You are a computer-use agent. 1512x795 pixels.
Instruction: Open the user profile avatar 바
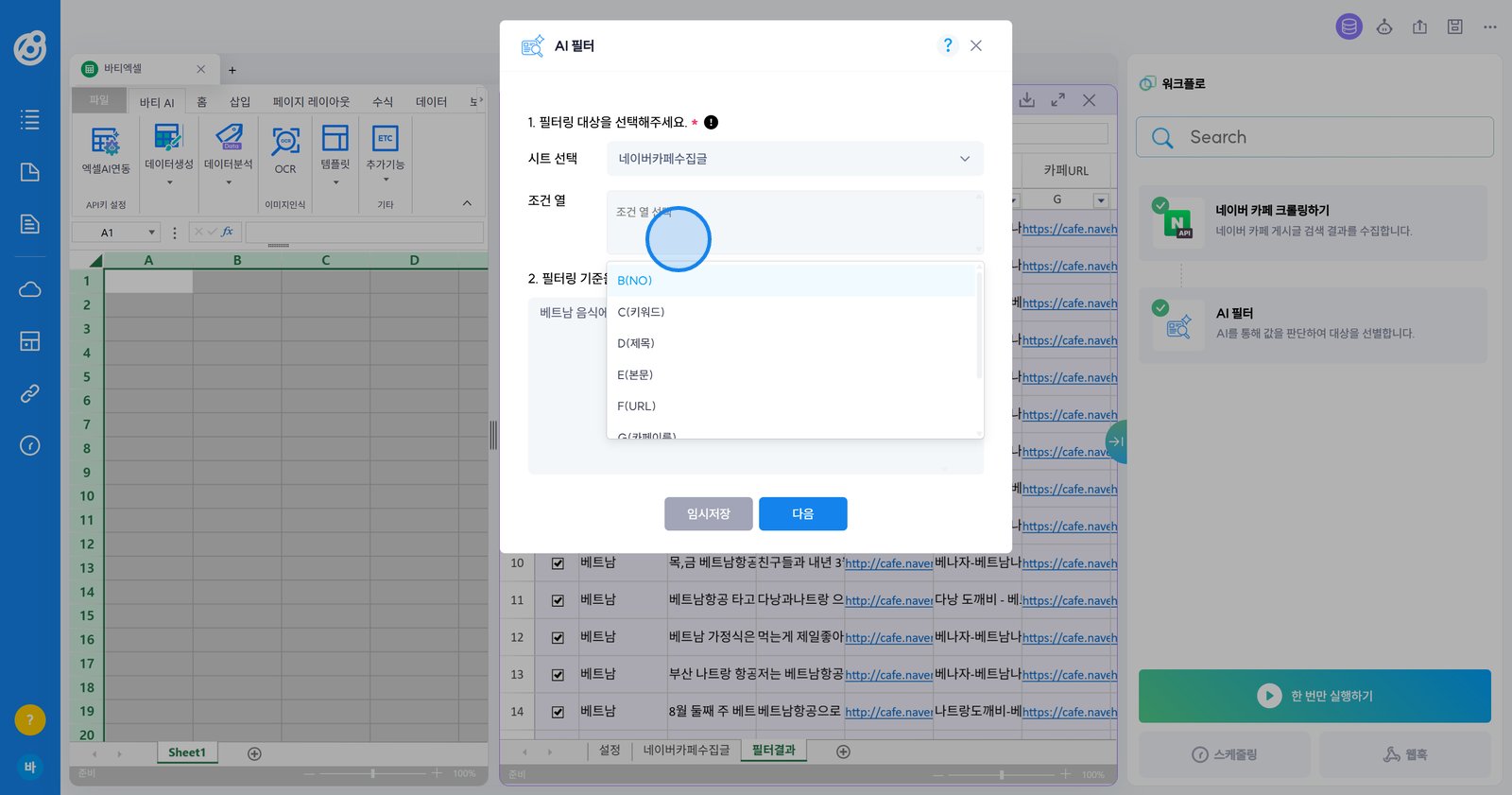[x=29, y=767]
